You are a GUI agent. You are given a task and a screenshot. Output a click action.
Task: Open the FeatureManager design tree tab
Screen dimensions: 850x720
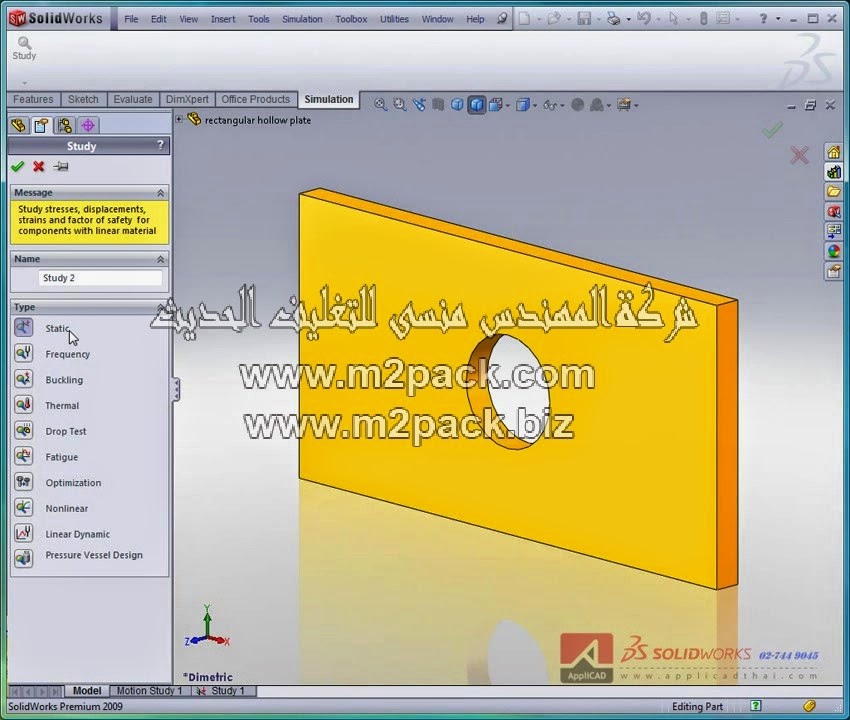click(x=18, y=126)
